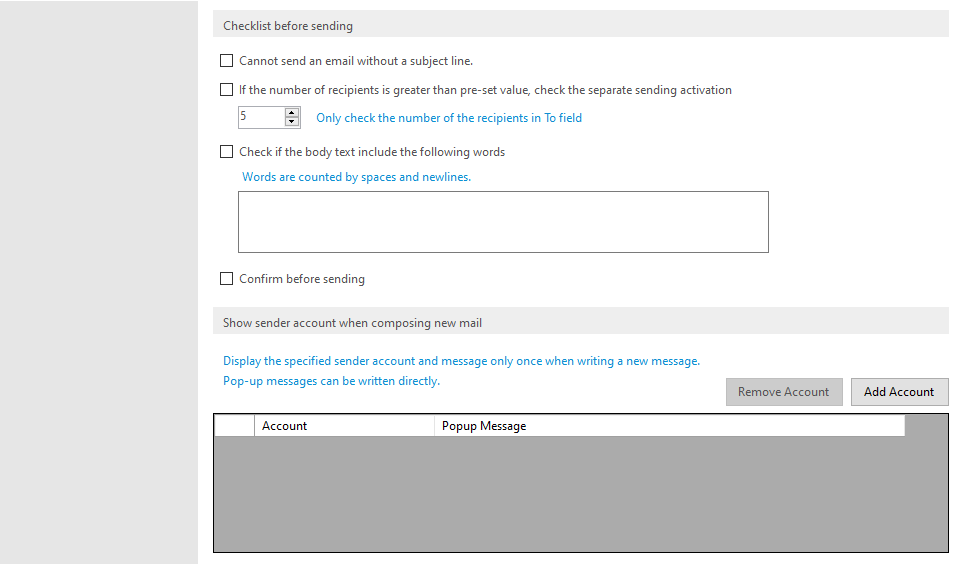Enable 'Cannot send an email without a subject line'
The width and height of the screenshot is (958, 564).
tap(227, 60)
